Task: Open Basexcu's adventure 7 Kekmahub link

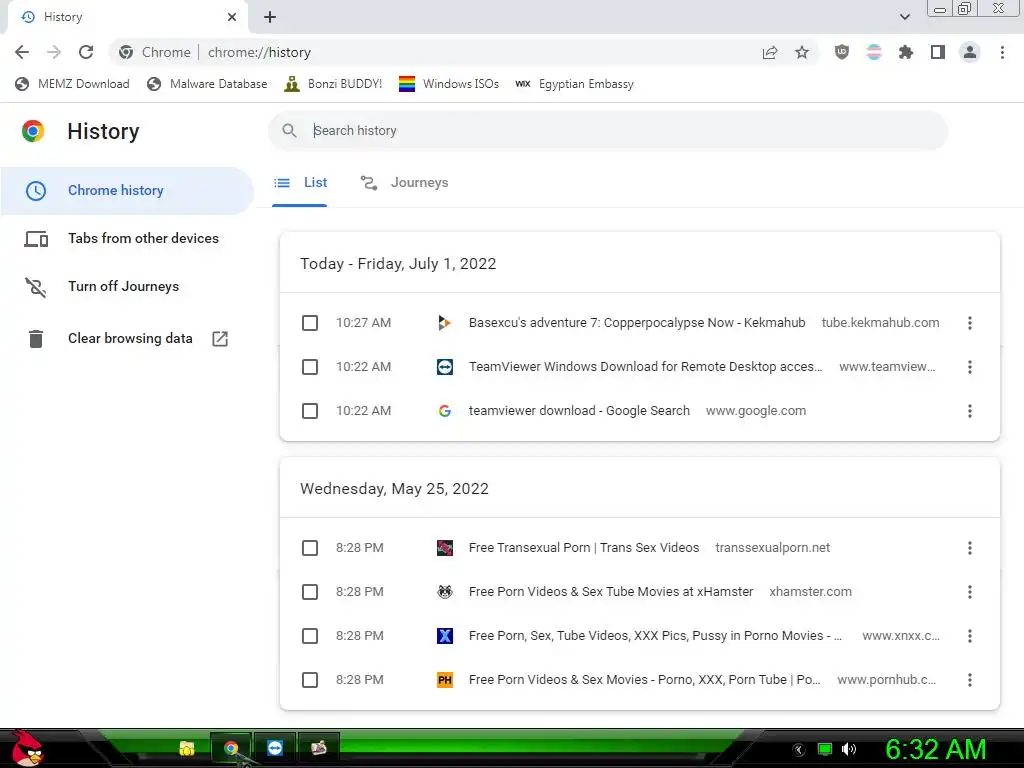Action: (637, 323)
